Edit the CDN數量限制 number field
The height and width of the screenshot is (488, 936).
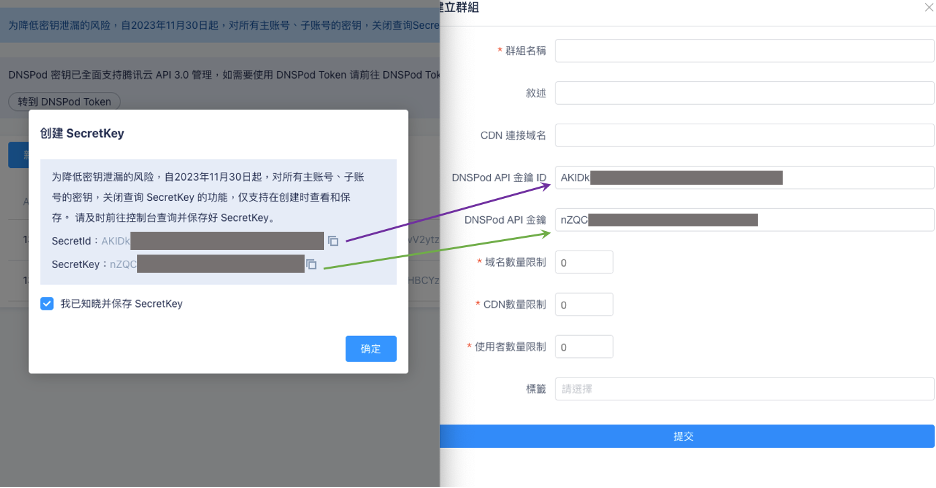(584, 305)
